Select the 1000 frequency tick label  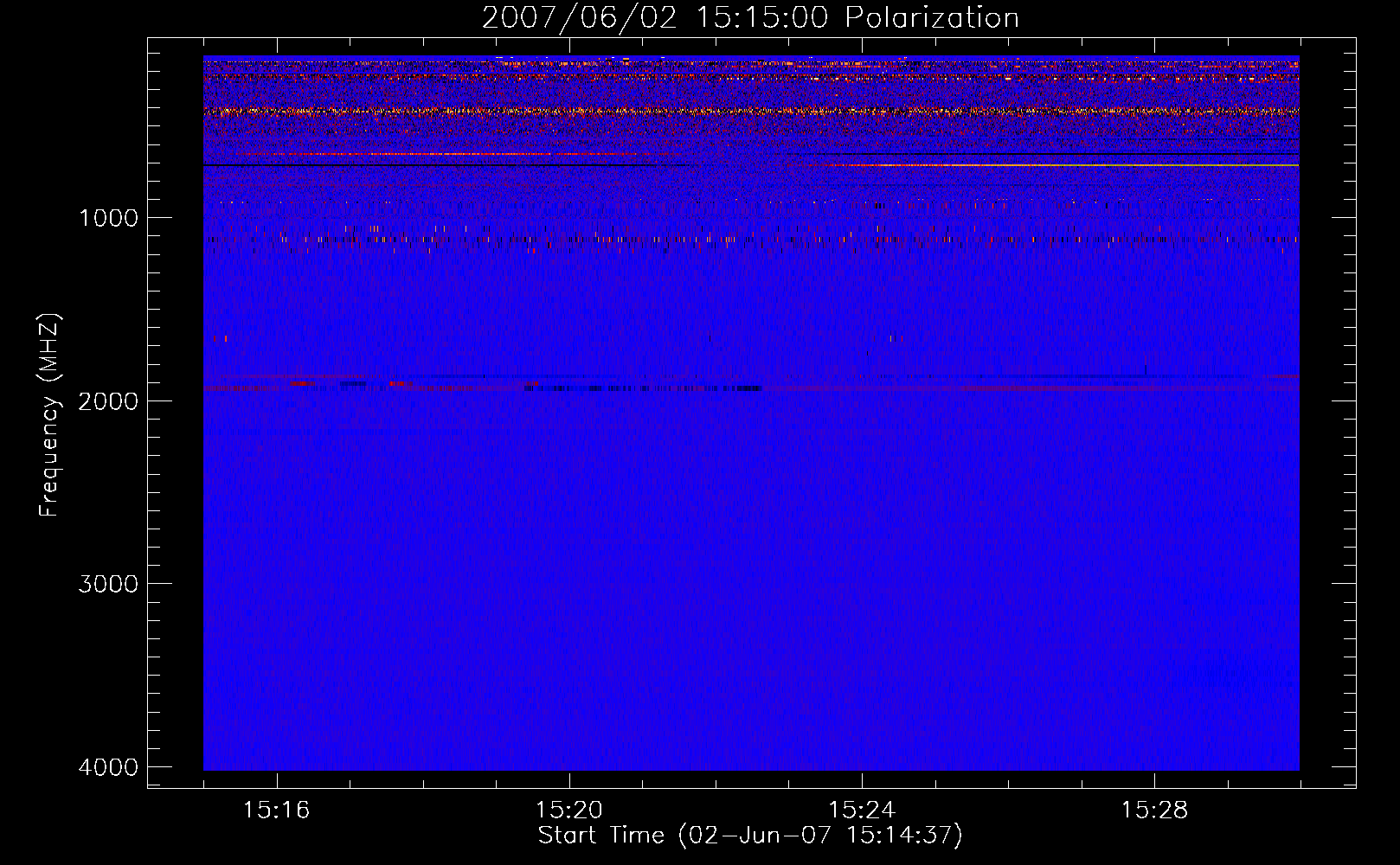108,217
